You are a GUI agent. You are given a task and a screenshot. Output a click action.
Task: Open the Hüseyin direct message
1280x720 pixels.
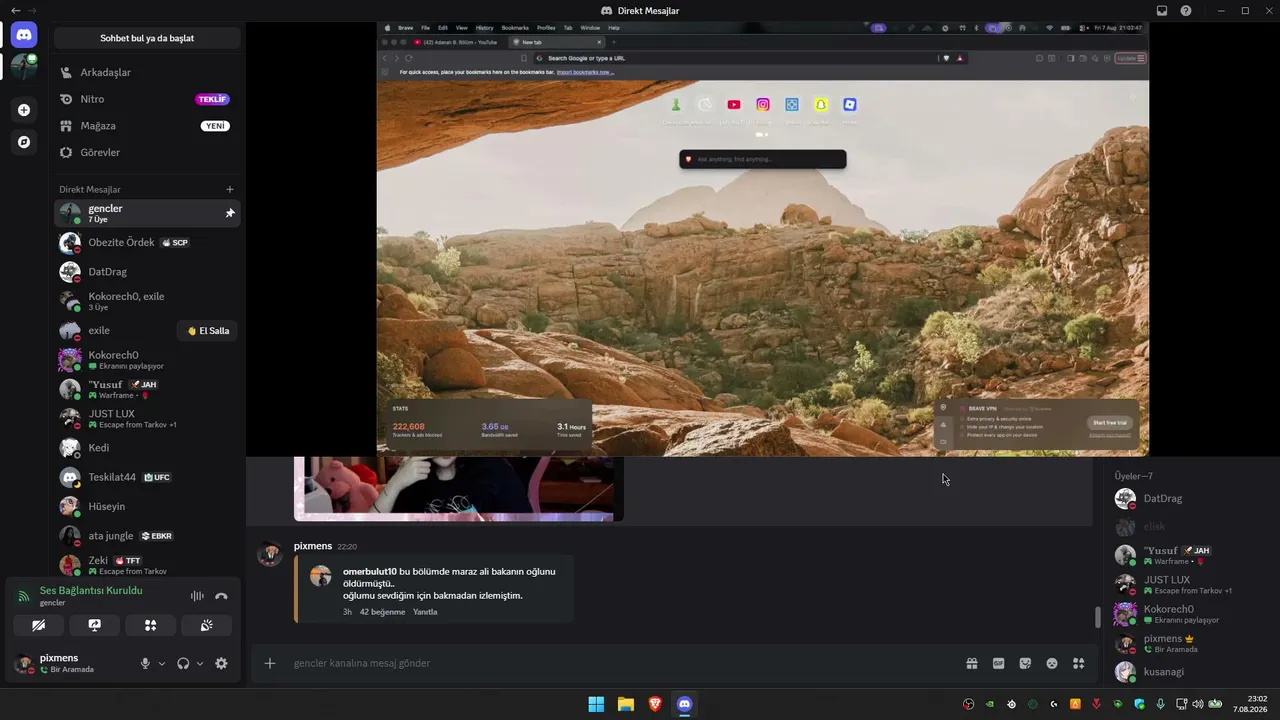pos(147,507)
